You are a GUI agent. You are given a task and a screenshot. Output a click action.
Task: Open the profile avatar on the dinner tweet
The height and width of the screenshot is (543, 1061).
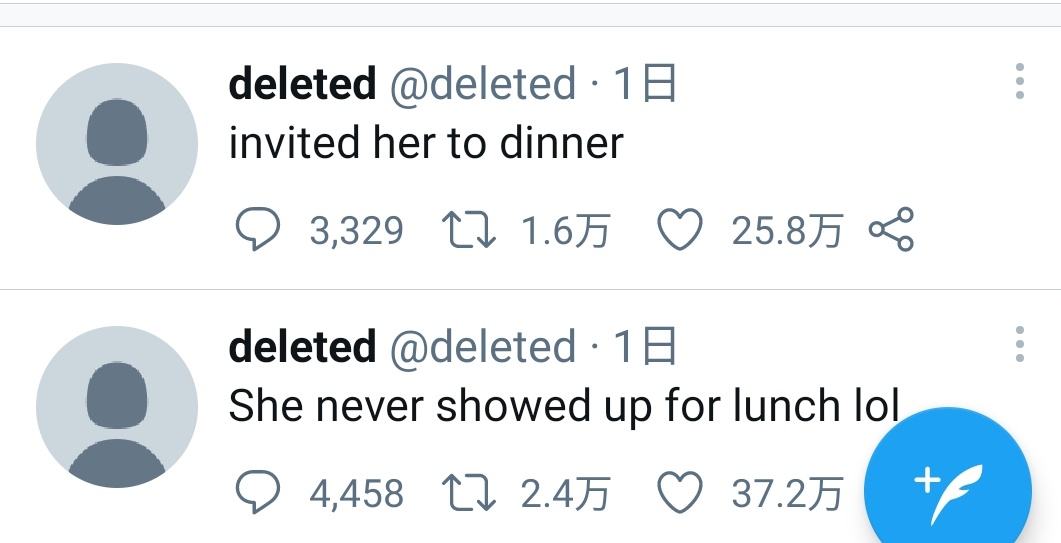coord(117,144)
